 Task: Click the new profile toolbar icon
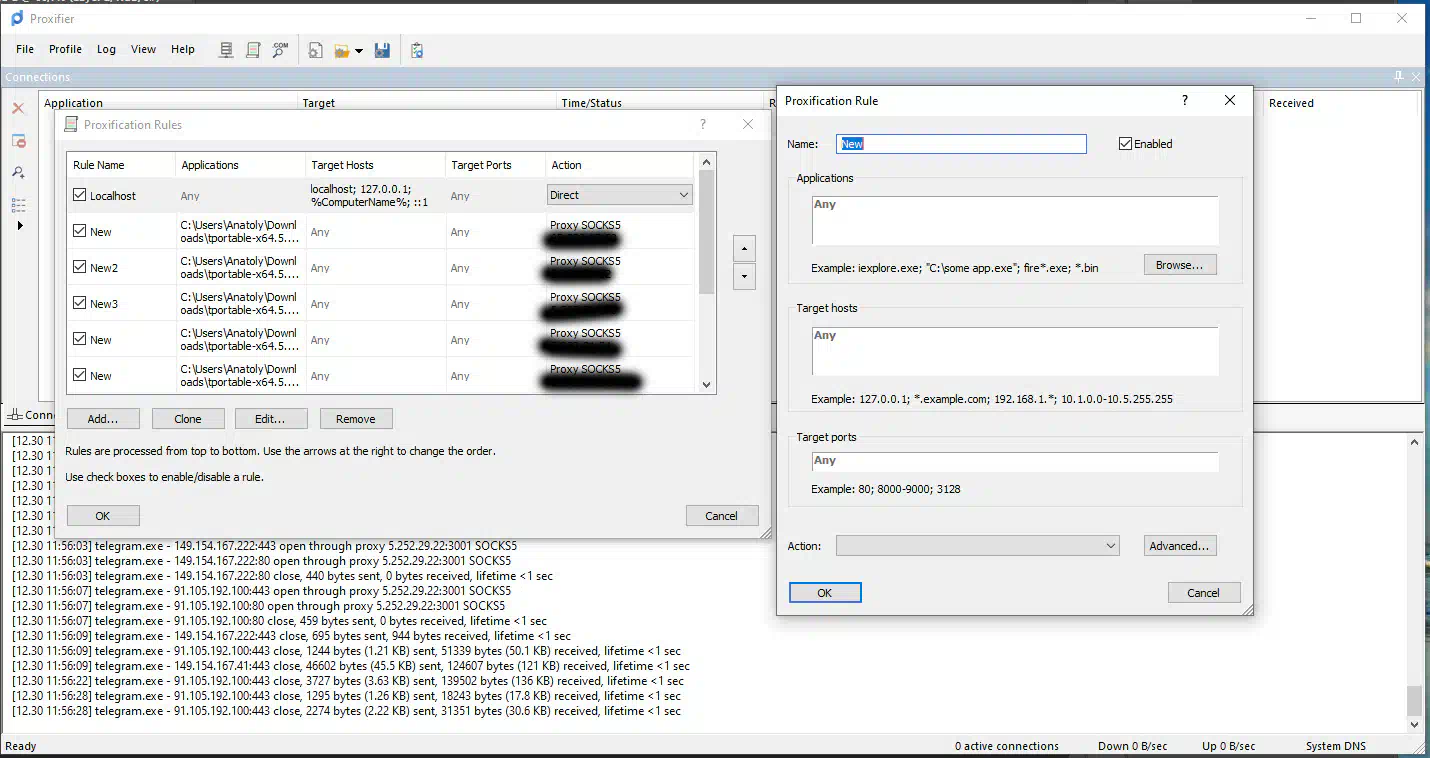[x=315, y=50]
